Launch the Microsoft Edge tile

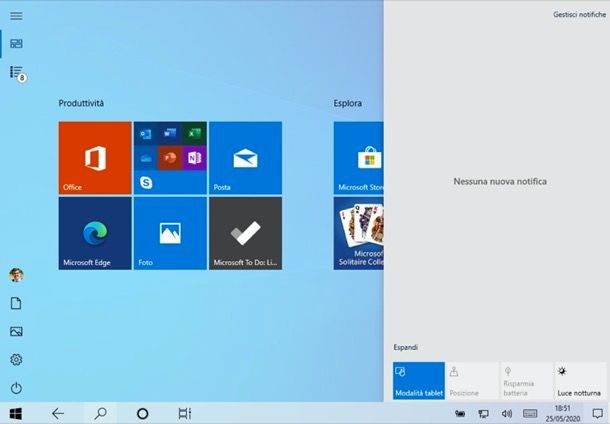click(x=95, y=233)
